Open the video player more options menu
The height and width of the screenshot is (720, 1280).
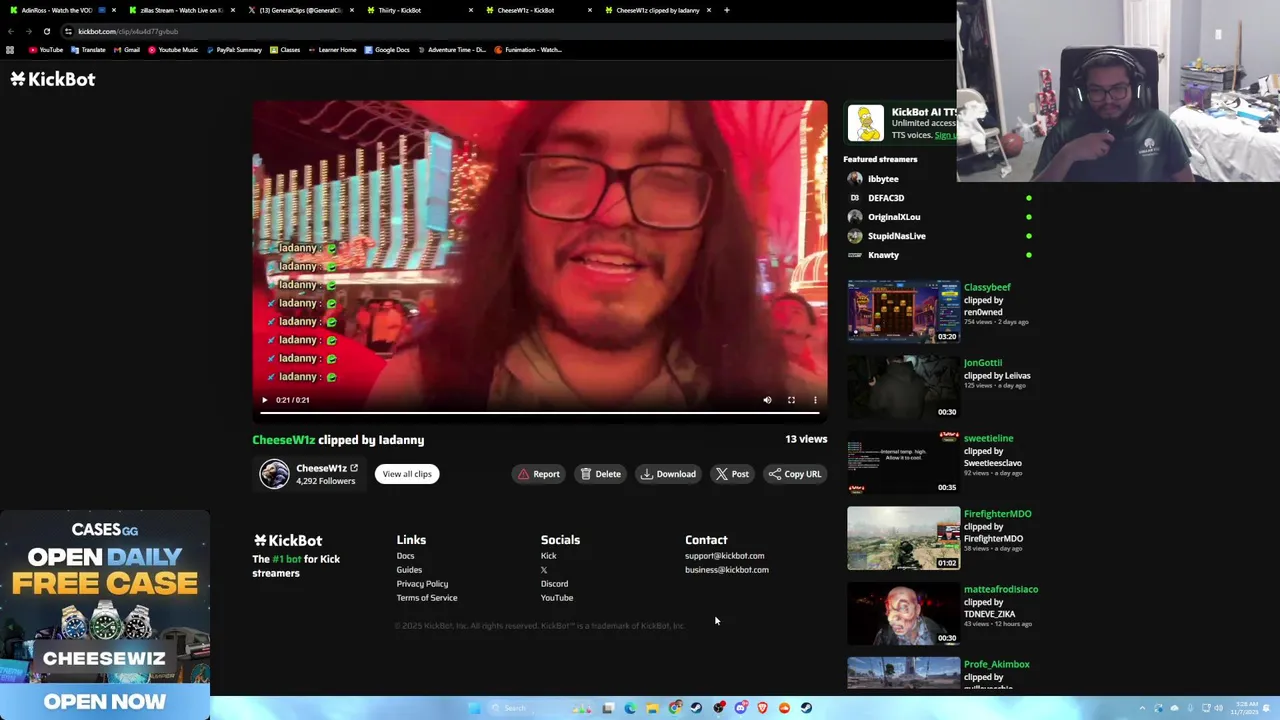coord(815,400)
